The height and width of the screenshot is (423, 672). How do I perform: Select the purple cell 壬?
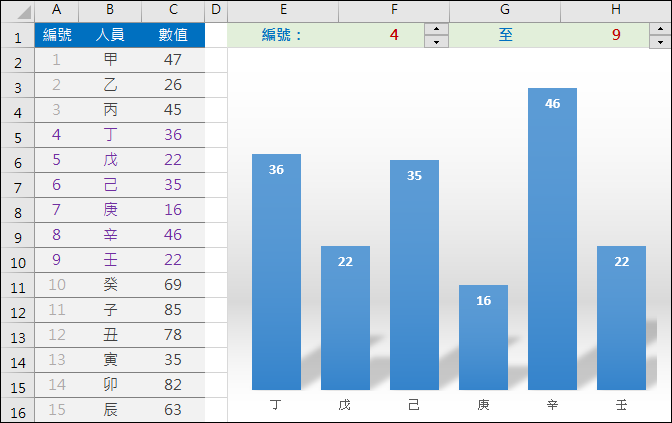click(x=110, y=260)
